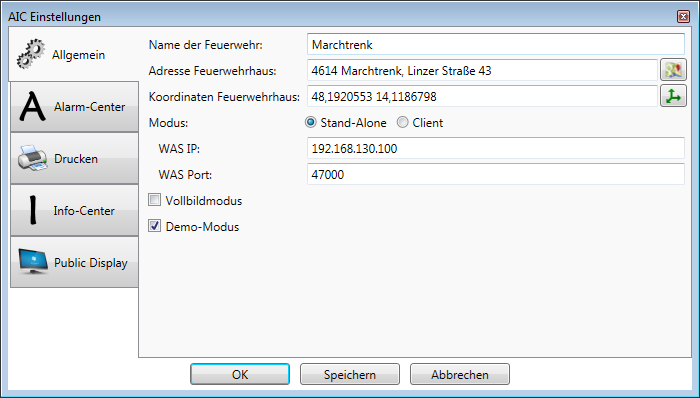Switch to the Alarm-Center tab
The width and height of the screenshot is (700, 398).
[75, 107]
